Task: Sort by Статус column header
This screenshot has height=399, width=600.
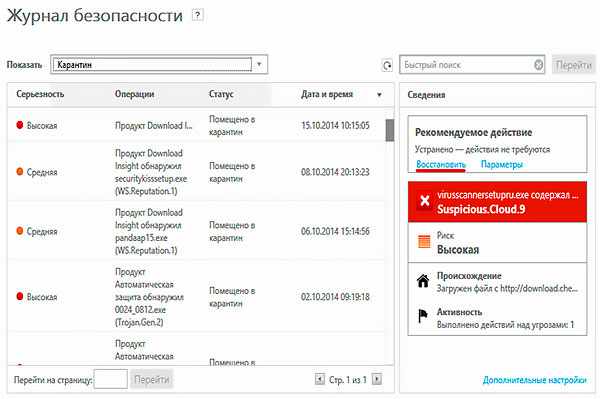Action: click(x=221, y=94)
